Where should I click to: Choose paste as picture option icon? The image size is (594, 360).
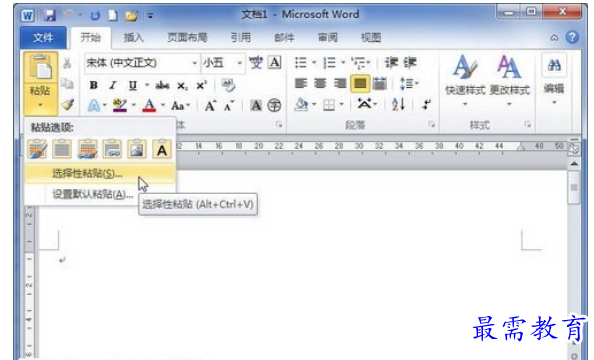pyautogui.click(x=137, y=149)
